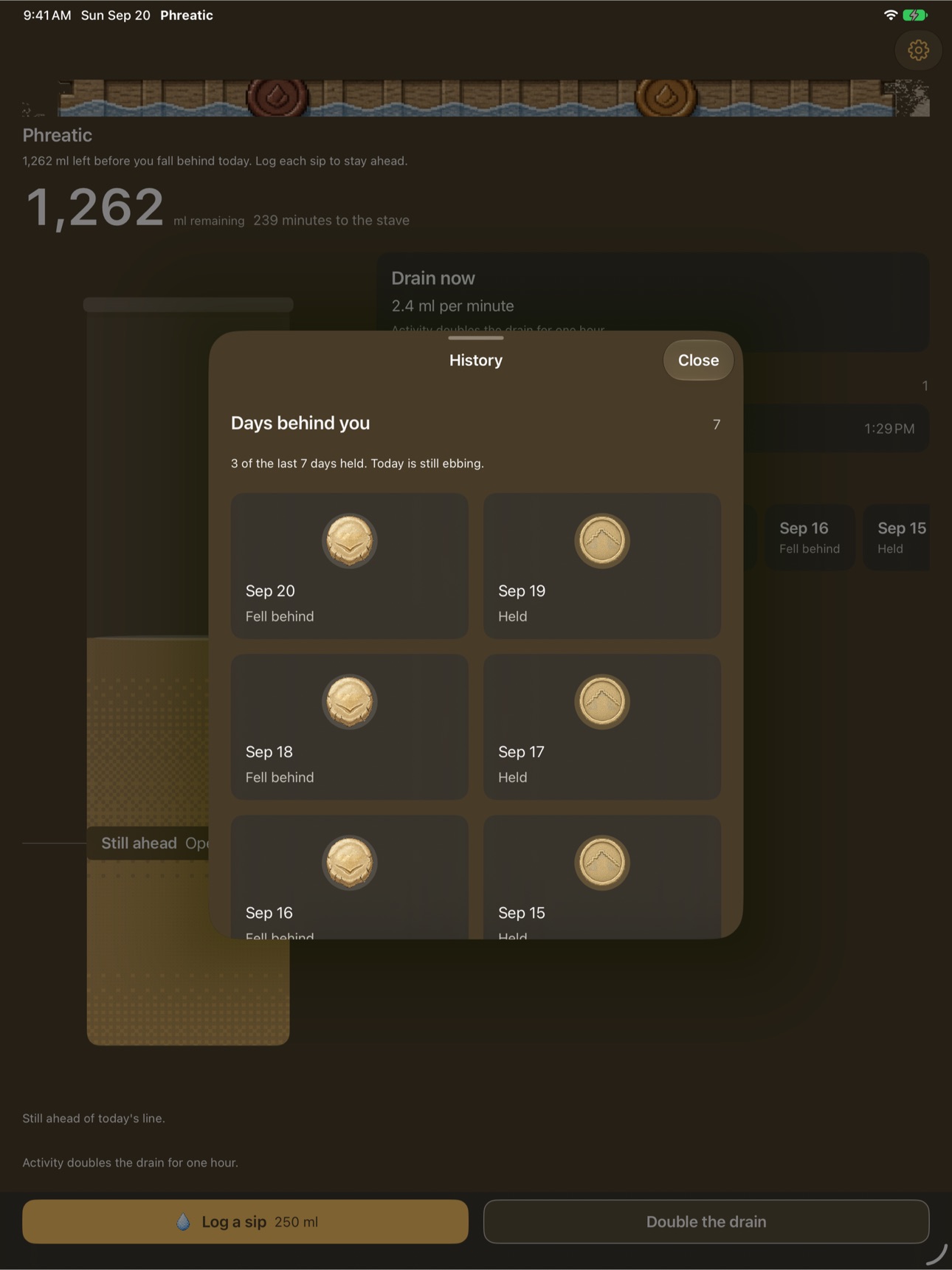
Task: Select 'Sep 19' date label in History
Action: [x=522, y=591]
